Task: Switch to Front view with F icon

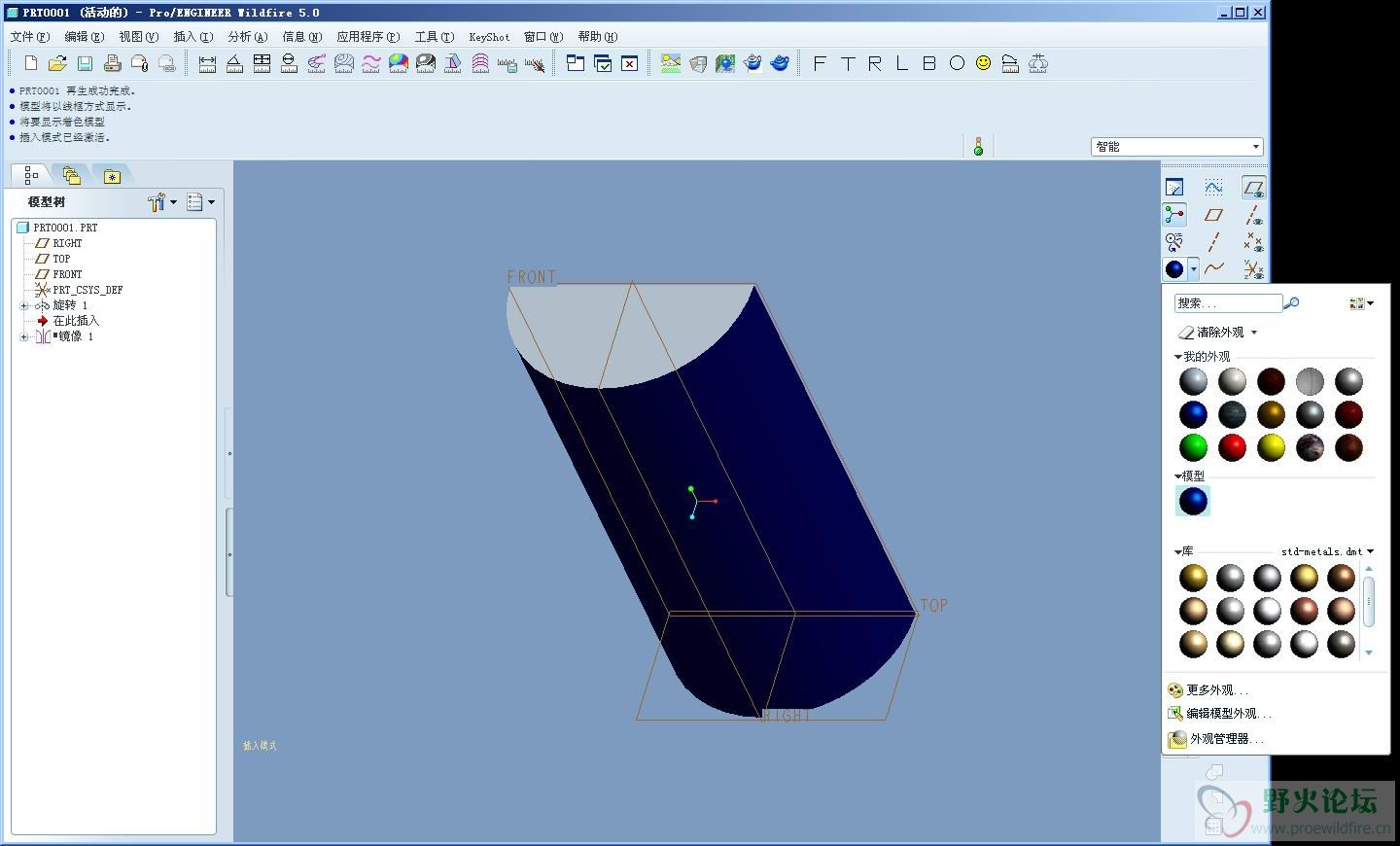Action: [820, 63]
